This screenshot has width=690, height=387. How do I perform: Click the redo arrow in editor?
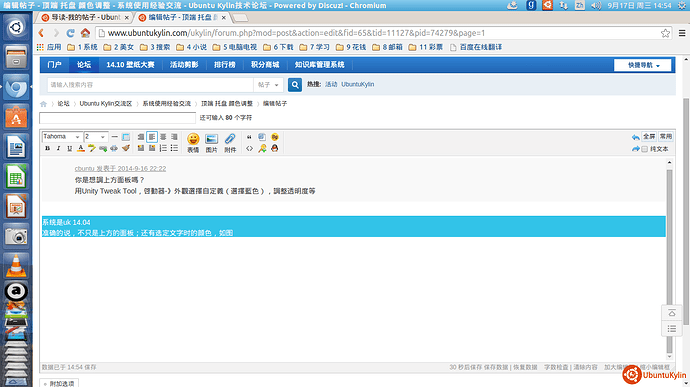[635, 149]
